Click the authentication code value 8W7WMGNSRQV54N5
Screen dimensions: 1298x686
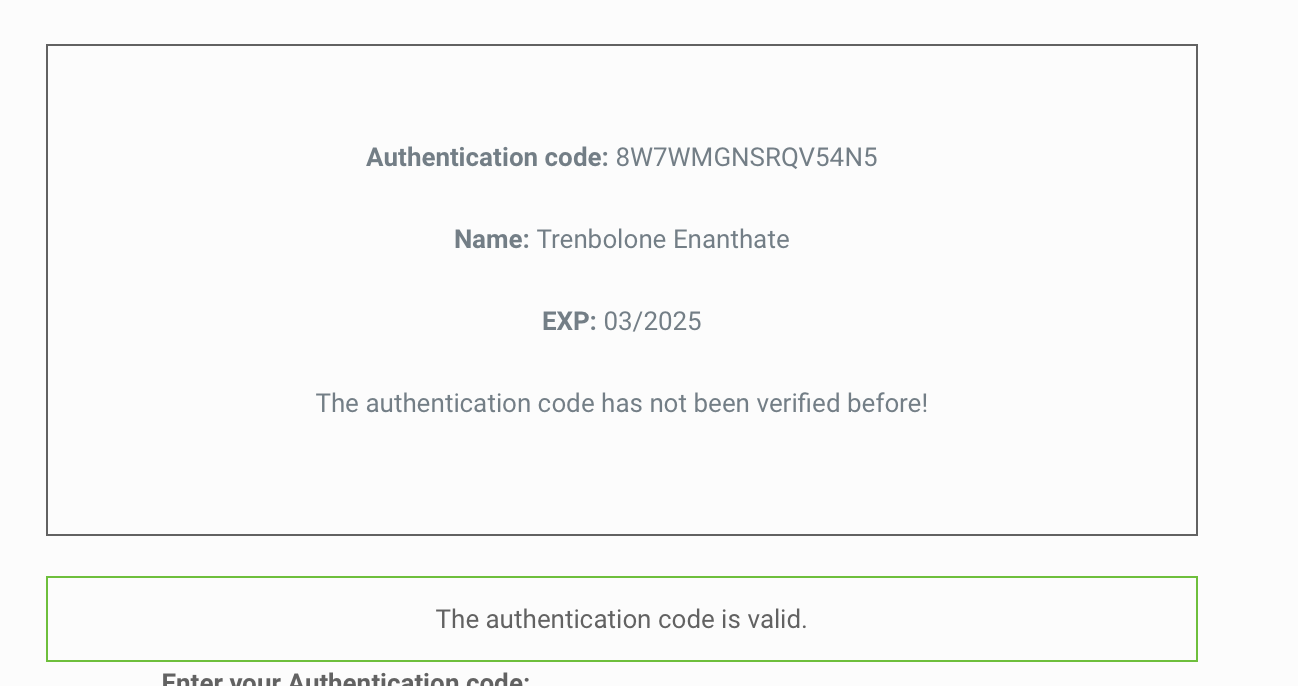[x=746, y=158]
